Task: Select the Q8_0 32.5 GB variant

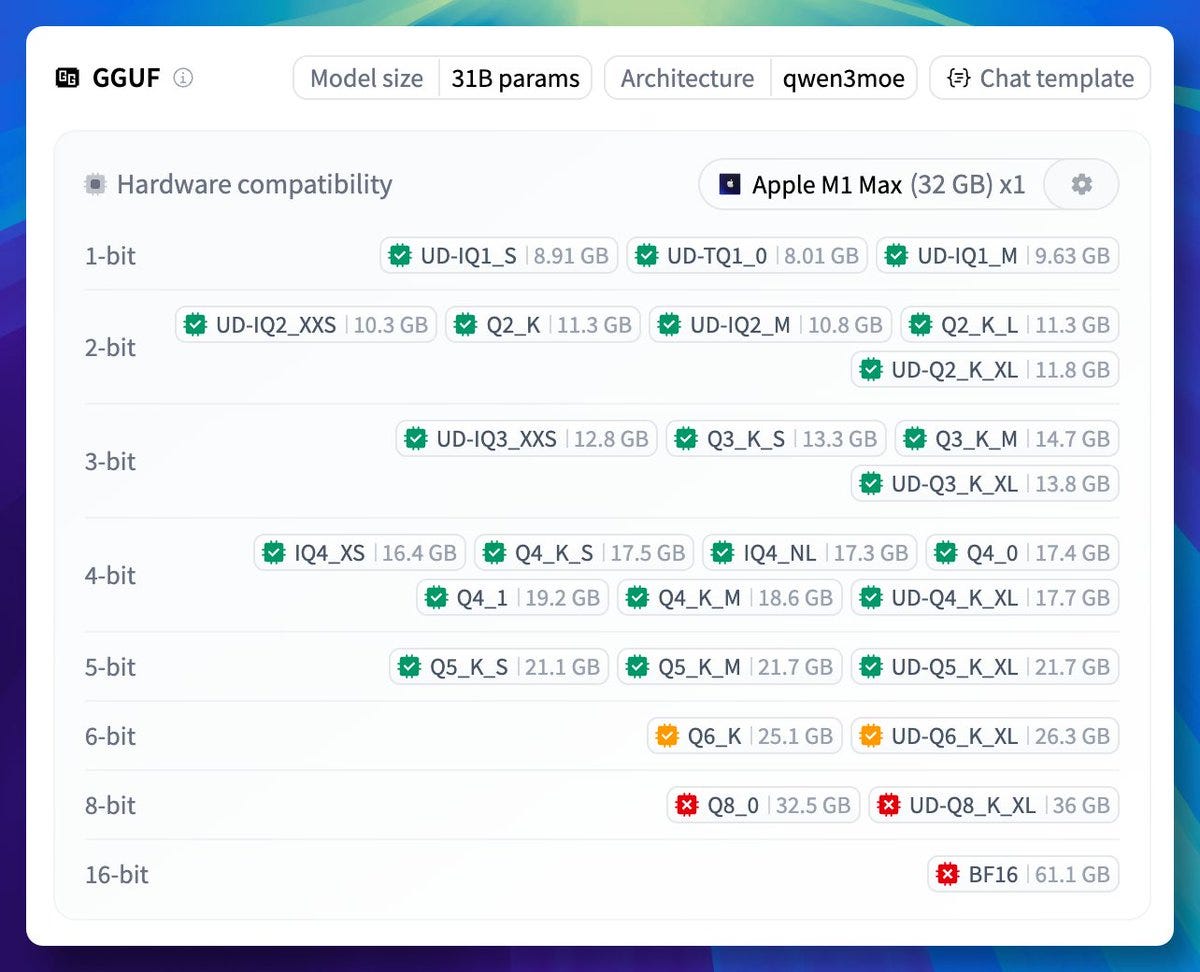Action: tap(763, 804)
